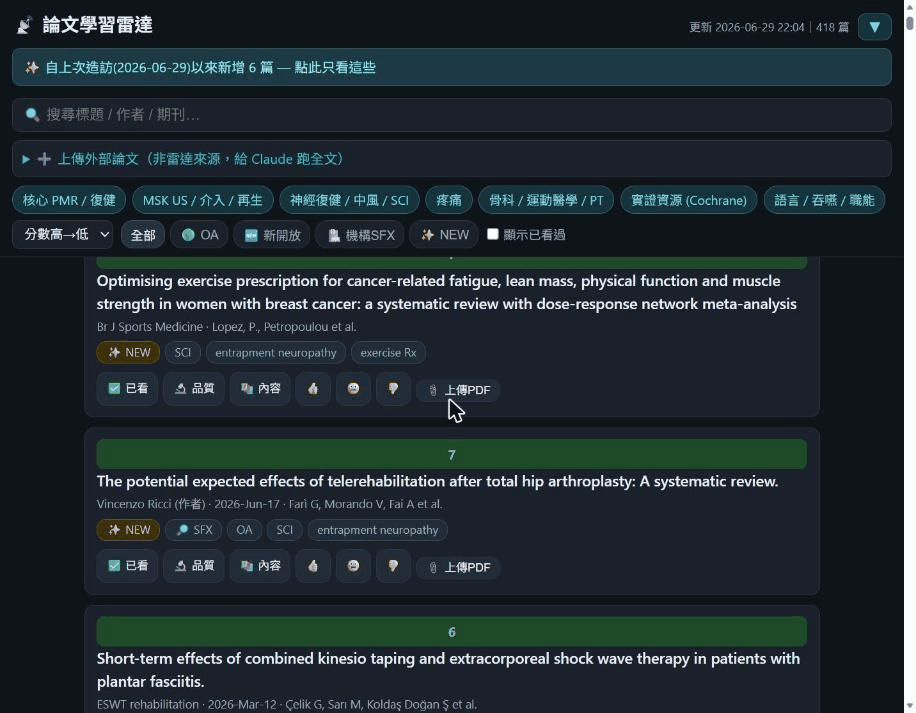916x713 pixels.
Task: Open the 分數高→低 sort dropdown
Action: tap(63, 235)
